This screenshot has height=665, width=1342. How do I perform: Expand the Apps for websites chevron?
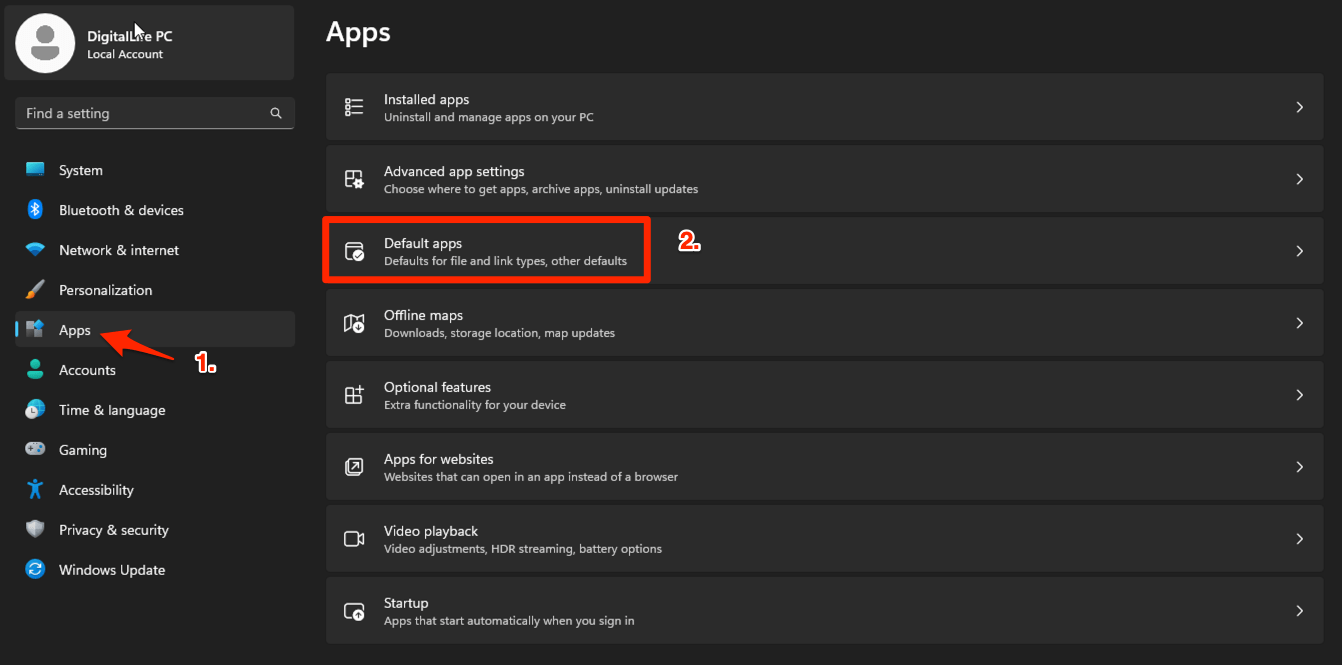click(x=1299, y=466)
